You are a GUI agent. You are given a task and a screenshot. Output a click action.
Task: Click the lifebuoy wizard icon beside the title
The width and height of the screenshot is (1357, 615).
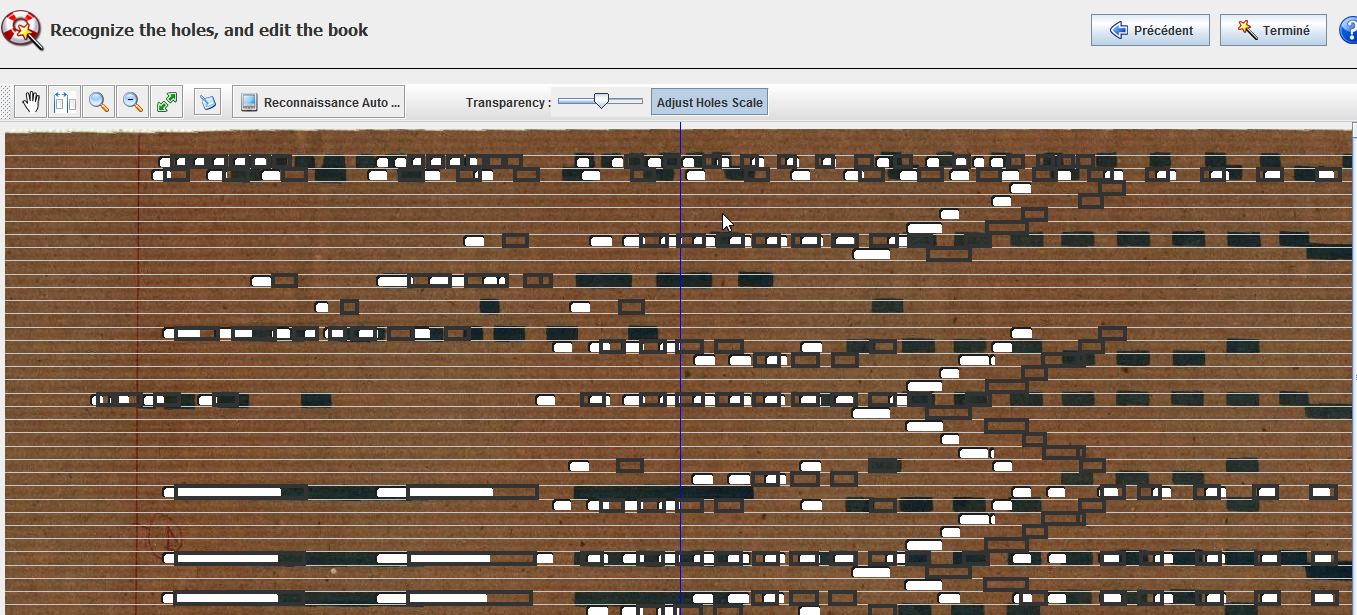(x=22, y=30)
